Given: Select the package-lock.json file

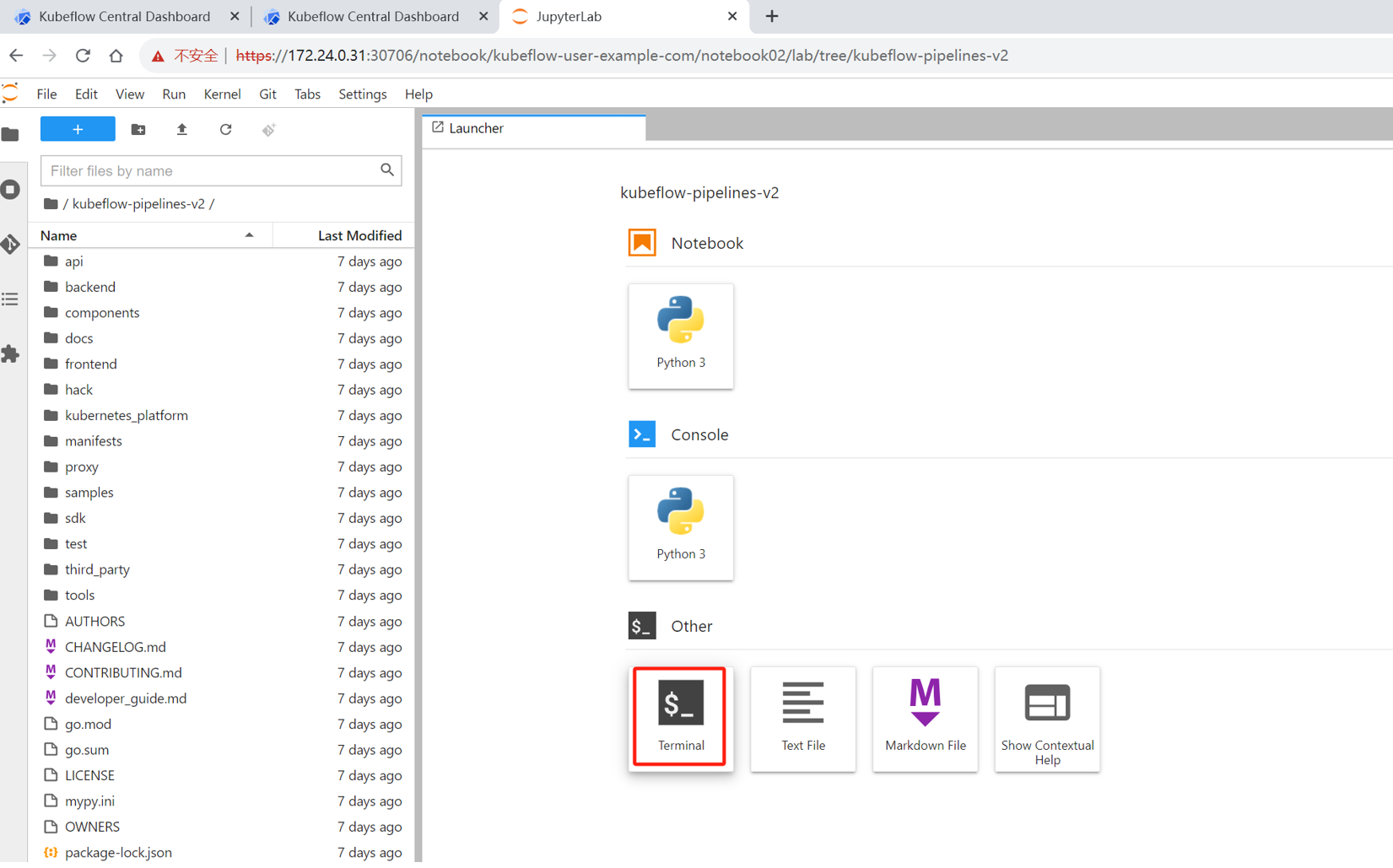Looking at the screenshot, I should click(x=221, y=853).
